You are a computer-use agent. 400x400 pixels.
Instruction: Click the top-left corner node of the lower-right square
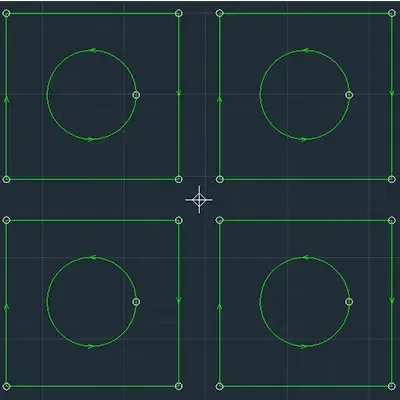click(219, 220)
